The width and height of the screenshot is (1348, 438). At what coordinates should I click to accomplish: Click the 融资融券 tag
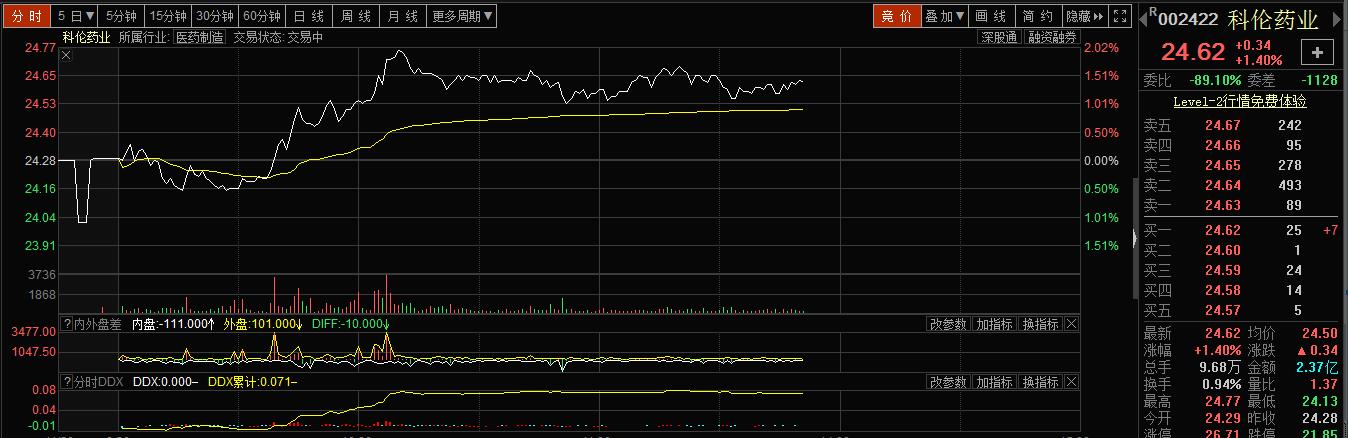coord(1053,37)
